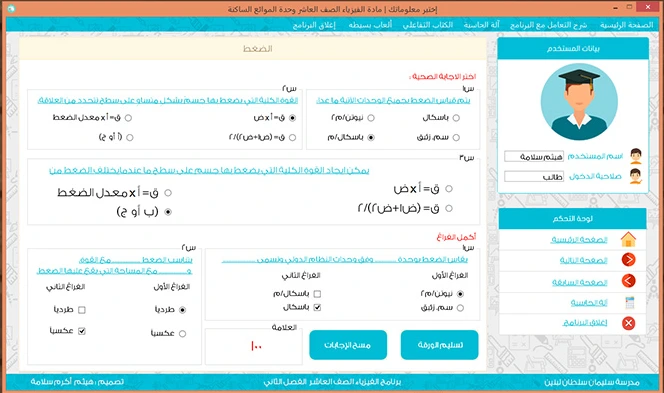Toggle the طرديا checkbox under الفراغ الثاني
664x393 pixels.
(x=82, y=310)
